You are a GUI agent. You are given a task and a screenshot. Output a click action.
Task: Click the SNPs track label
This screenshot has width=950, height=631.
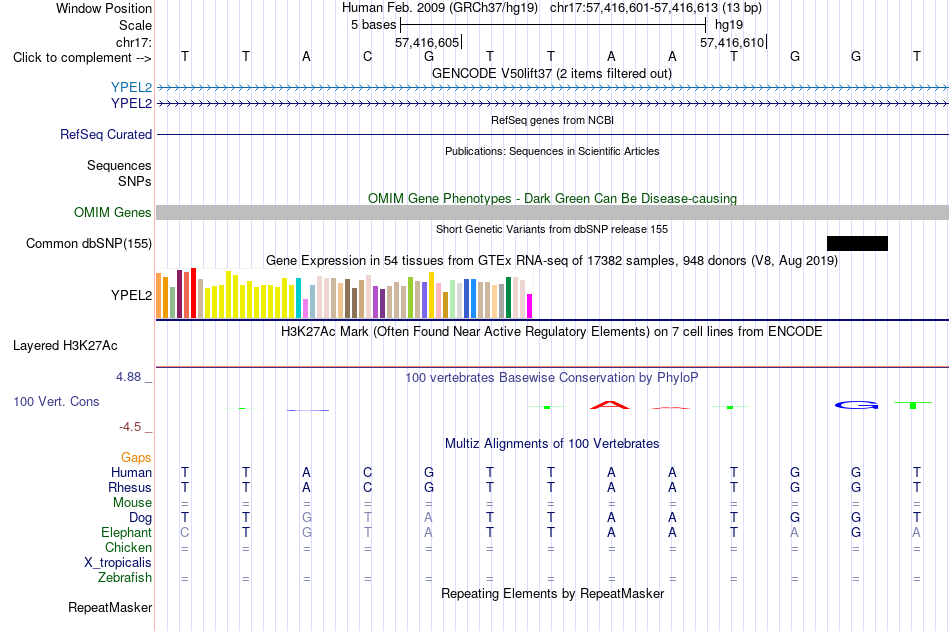(135, 181)
